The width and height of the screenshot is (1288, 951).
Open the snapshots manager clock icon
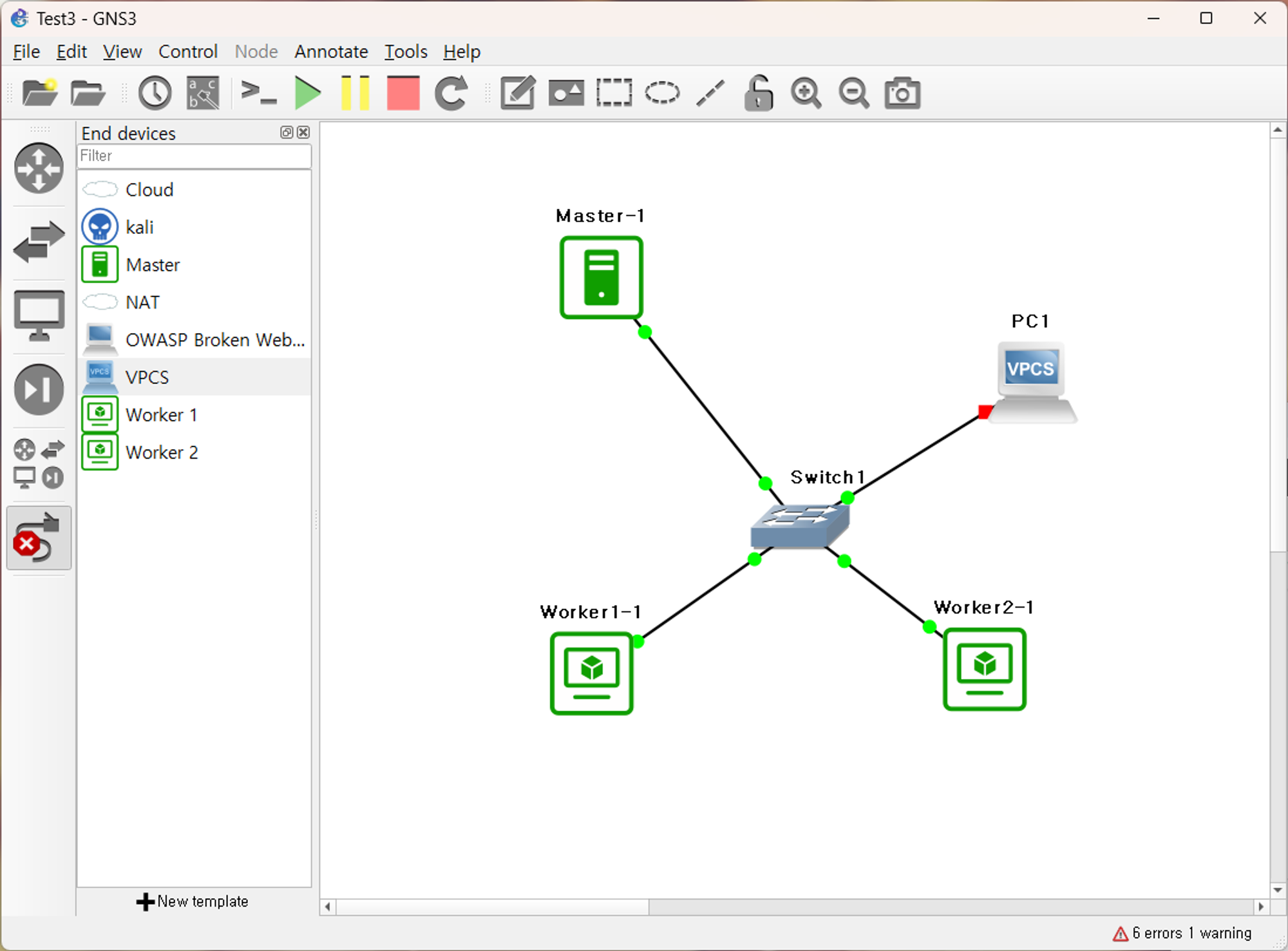[x=155, y=93]
